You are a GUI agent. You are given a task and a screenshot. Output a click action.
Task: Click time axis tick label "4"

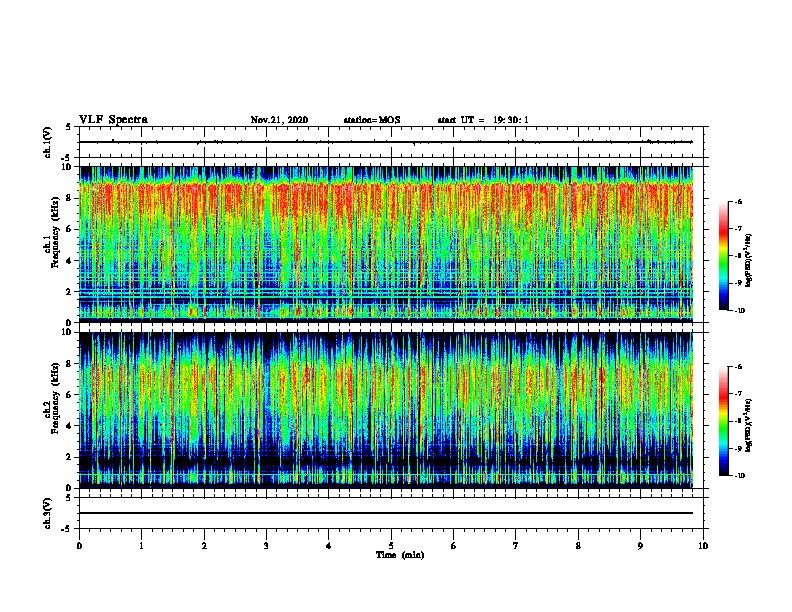click(329, 546)
